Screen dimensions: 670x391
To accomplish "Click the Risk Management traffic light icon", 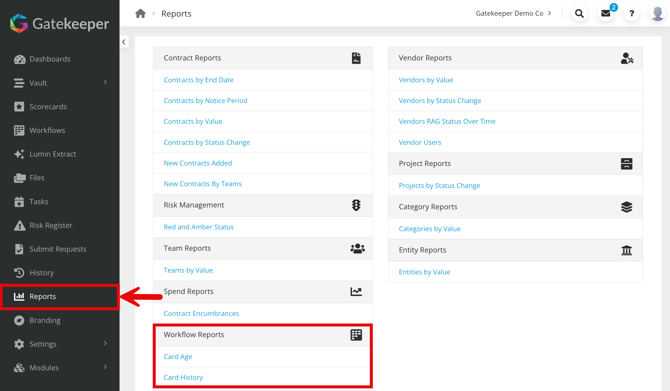I will pos(356,205).
